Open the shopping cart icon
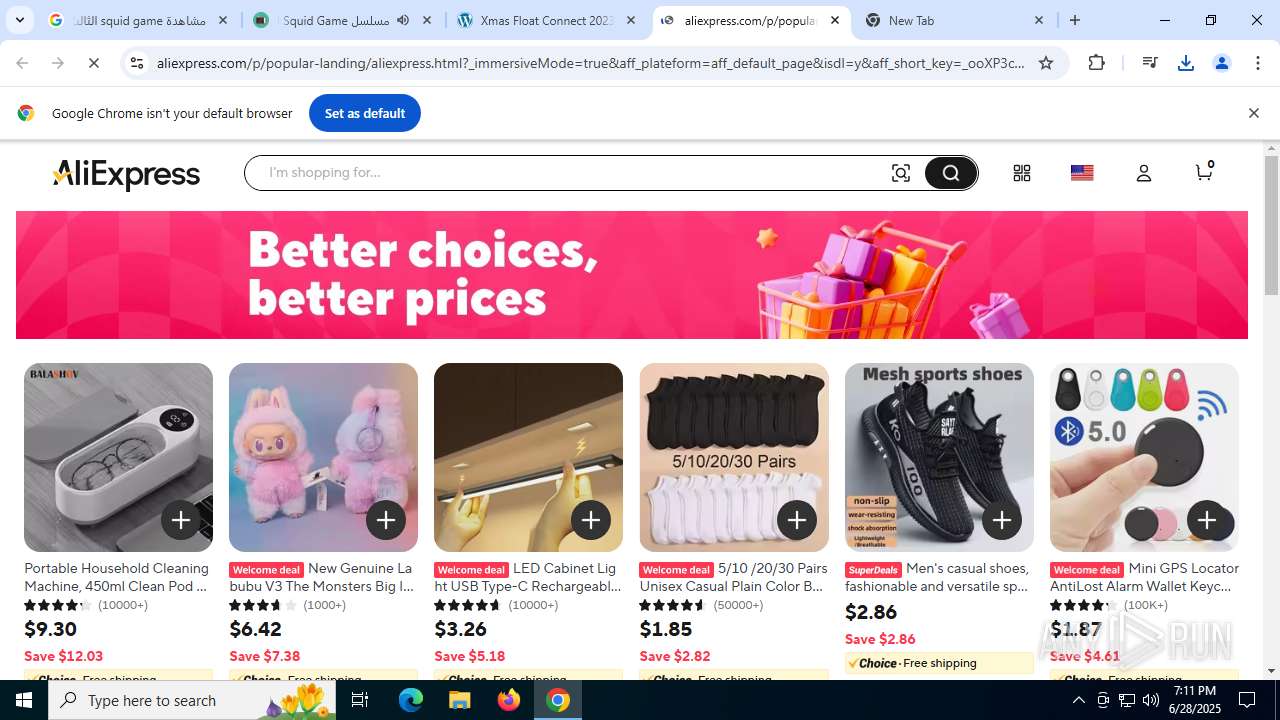1280x720 pixels. pyautogui.click(x=1204, y=171)
